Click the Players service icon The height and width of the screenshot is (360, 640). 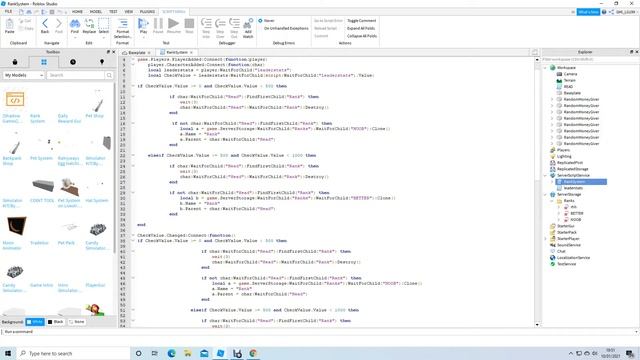coord(553,150)
